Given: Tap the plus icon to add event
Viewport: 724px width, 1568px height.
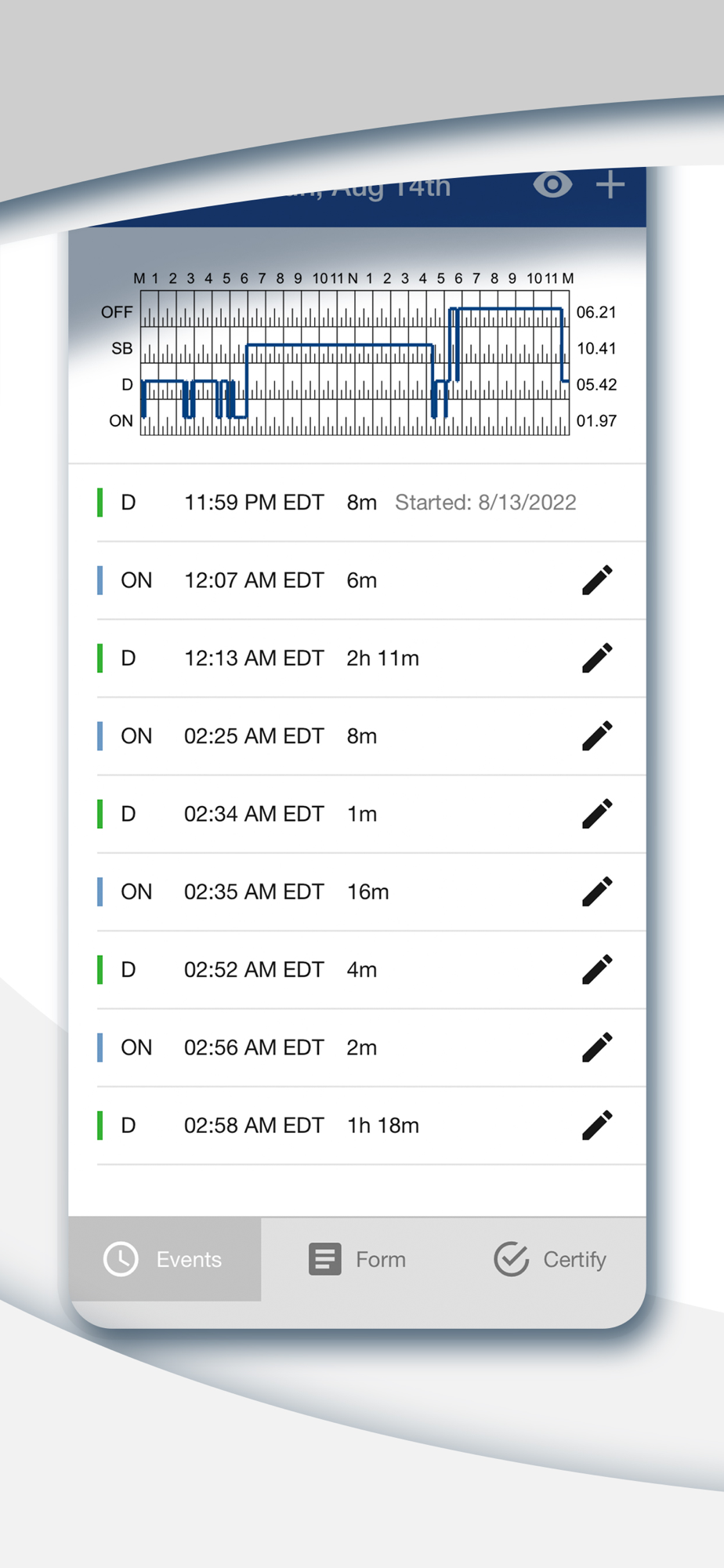Looking at the screenshot, I should (610, 185).
